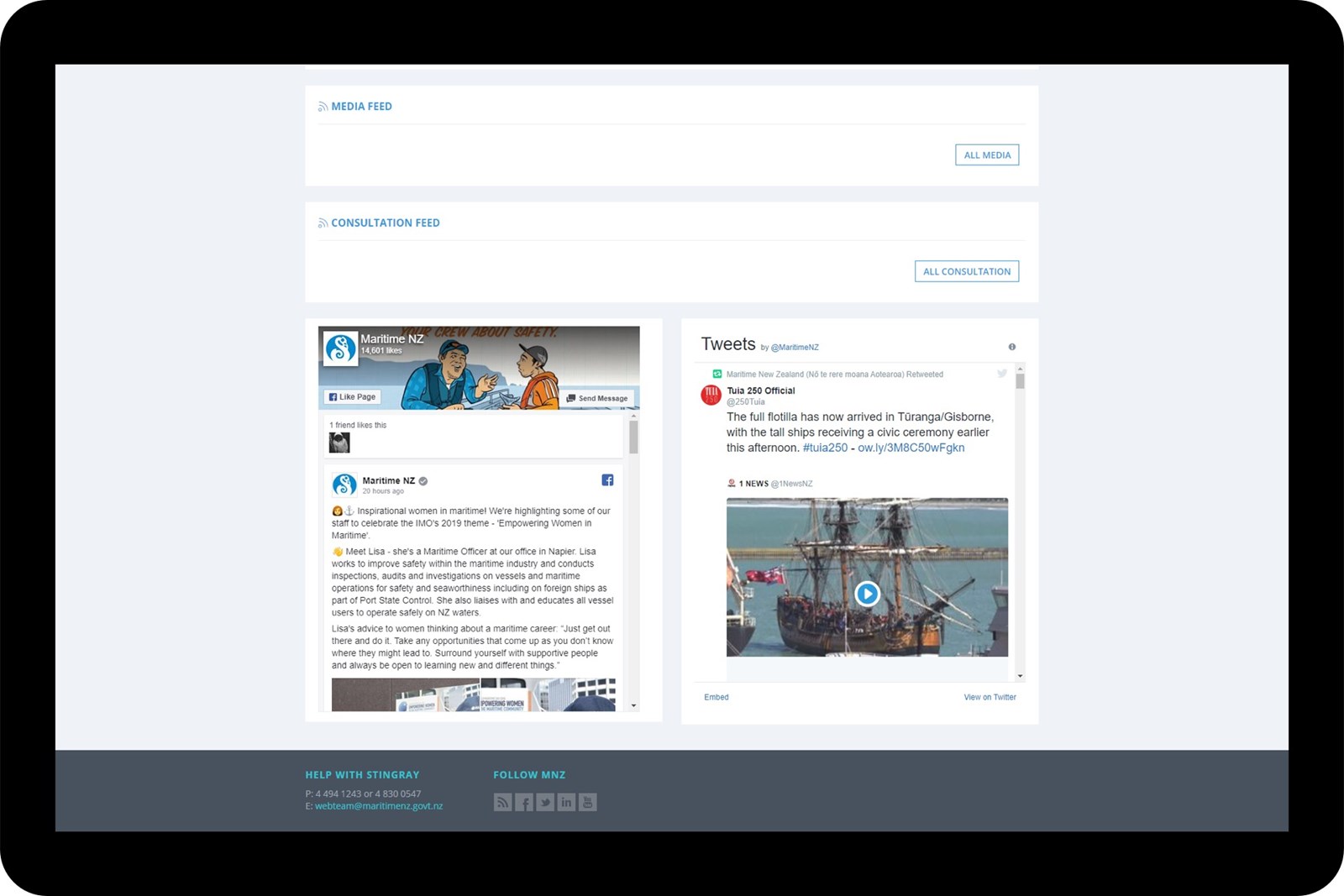Screen dimensions: 1344x896
Task: Open the ow.ly/3M8C50wFgkn link
Action: point(911,448)
